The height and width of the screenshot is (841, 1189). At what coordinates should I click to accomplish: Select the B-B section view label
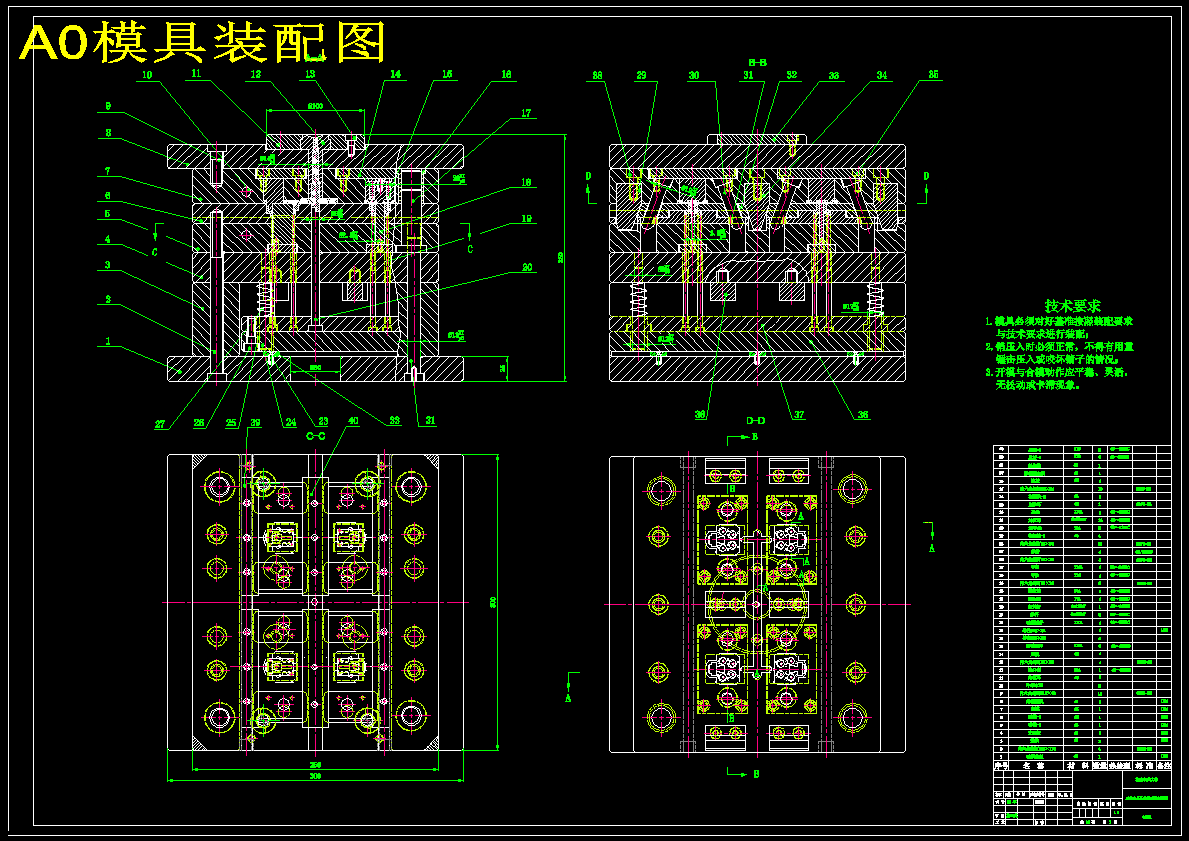tap(758, 62)
